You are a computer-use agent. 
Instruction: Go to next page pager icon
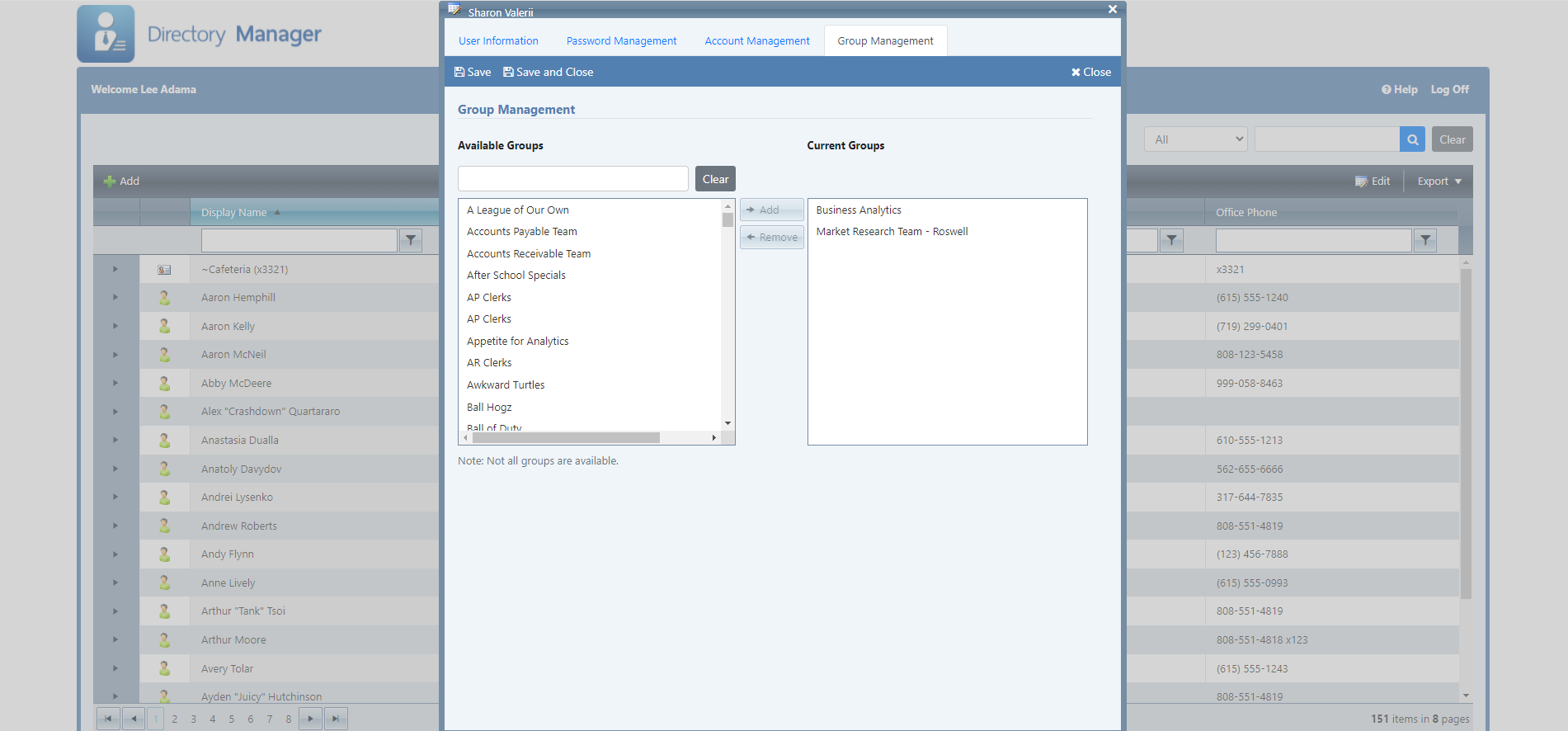(x=310, y=719)
